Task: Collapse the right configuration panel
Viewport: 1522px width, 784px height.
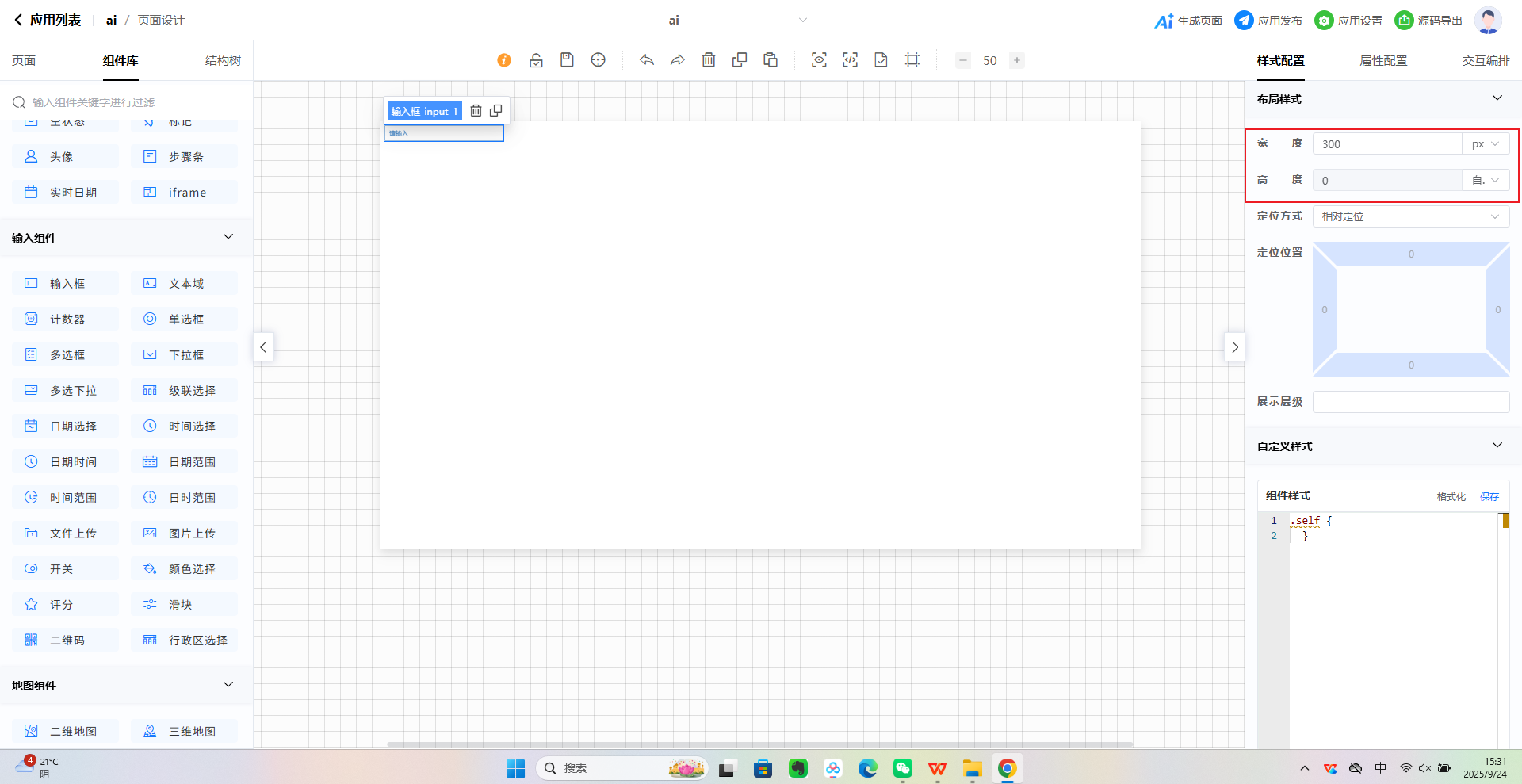Action: tap(1234, 347)
